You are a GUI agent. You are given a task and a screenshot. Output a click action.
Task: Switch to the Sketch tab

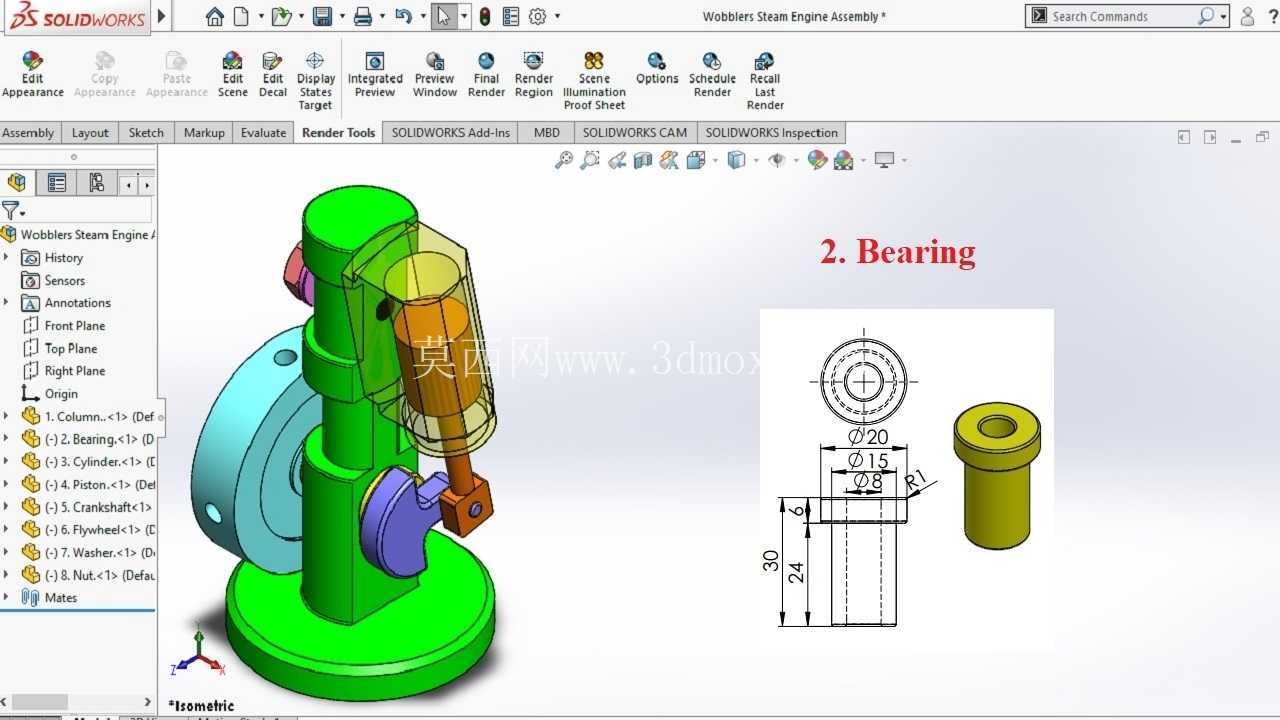[x=146, y=132]
